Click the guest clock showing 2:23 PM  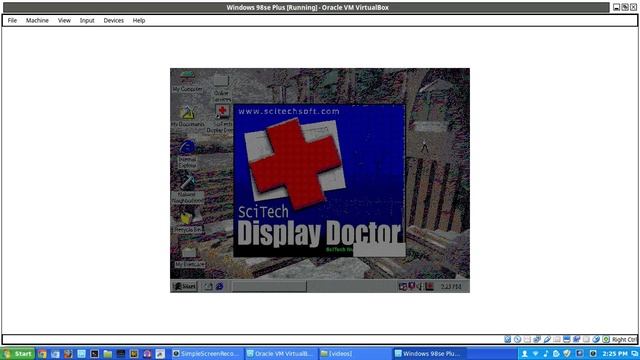(x=451, y=287)
